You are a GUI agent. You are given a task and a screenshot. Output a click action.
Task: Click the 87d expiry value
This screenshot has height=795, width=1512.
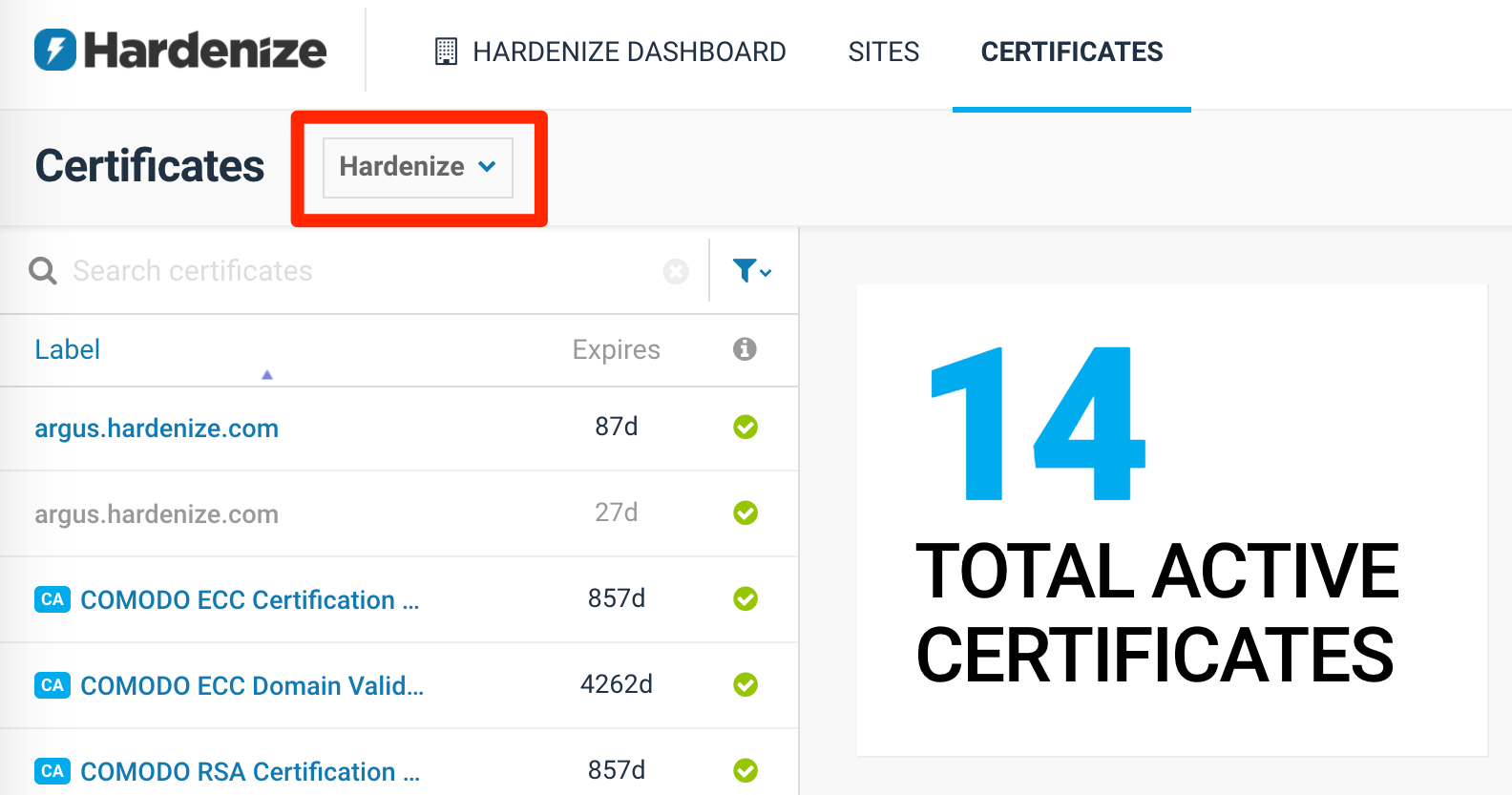617,427
